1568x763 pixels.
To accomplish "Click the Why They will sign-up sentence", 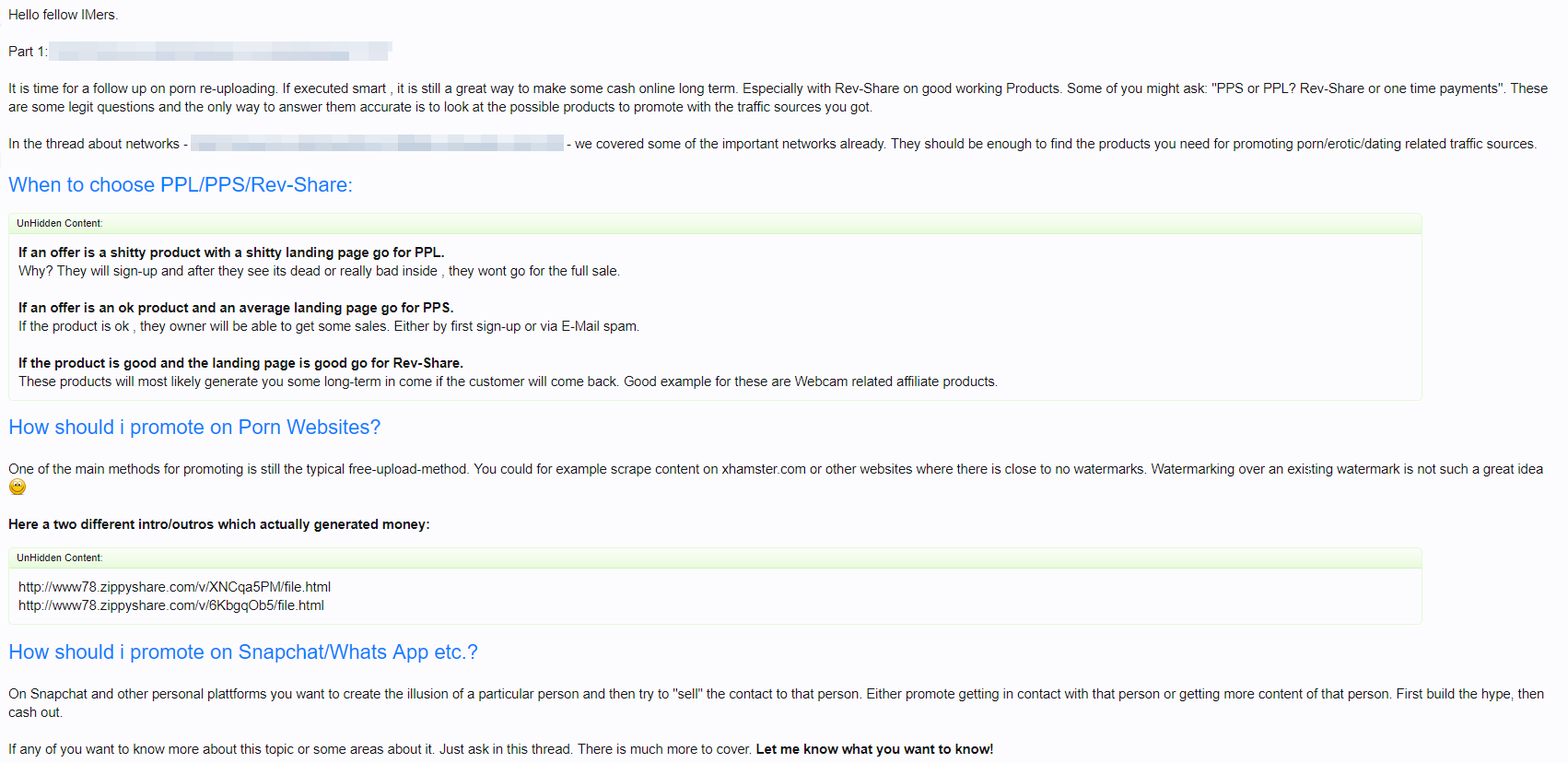I will pos(319,271).
